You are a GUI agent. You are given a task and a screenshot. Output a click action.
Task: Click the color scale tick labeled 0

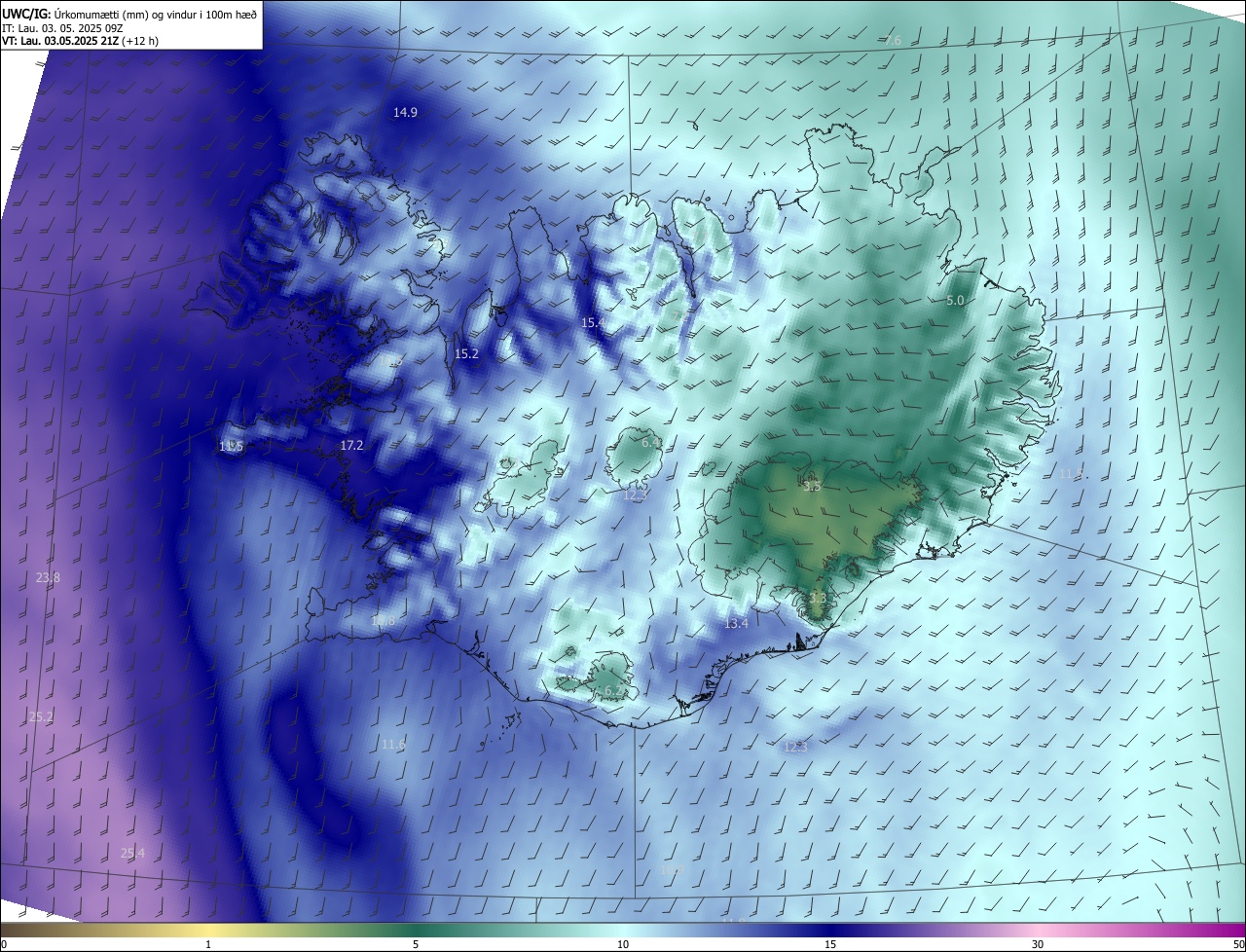coord(4,944)
